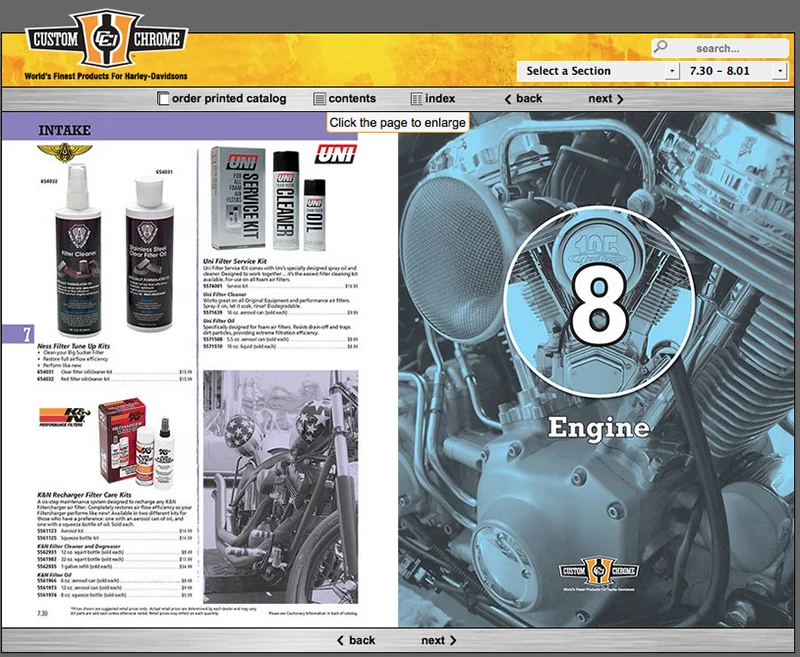Click the large number 8 chapter circle
The height and width of the screenshot is (657, 800).
click(x=599, y=302)
